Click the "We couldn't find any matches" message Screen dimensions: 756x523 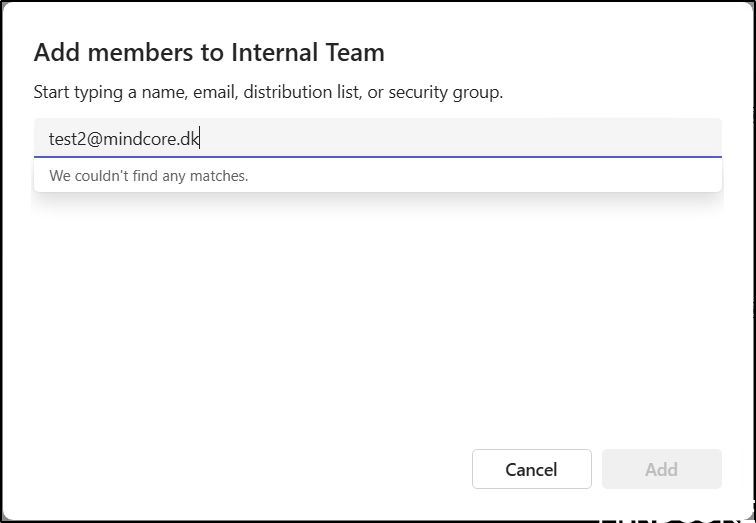[x=149, y=176]
